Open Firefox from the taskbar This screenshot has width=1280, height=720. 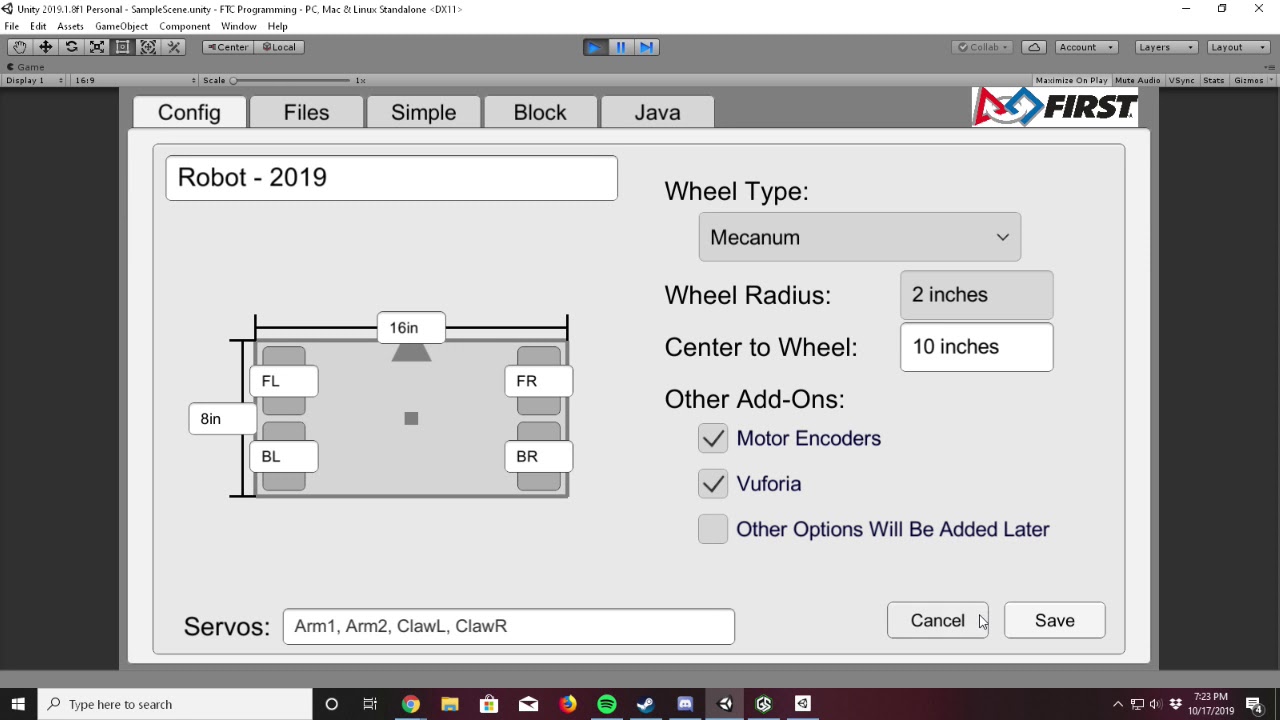point(568,704)
